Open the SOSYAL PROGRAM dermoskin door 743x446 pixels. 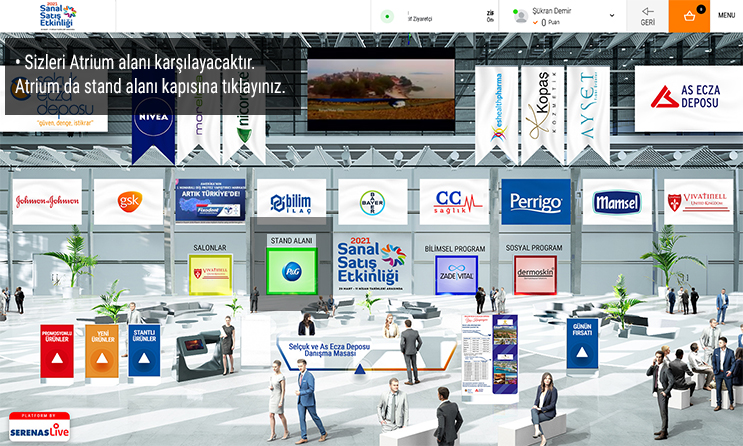[x=535, y=274]
